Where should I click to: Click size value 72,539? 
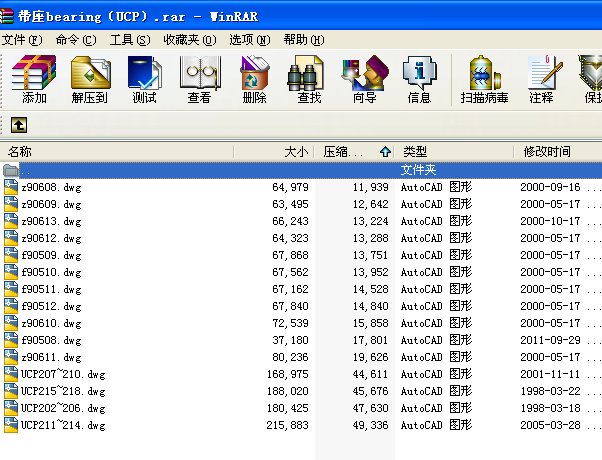pos(290,323)
